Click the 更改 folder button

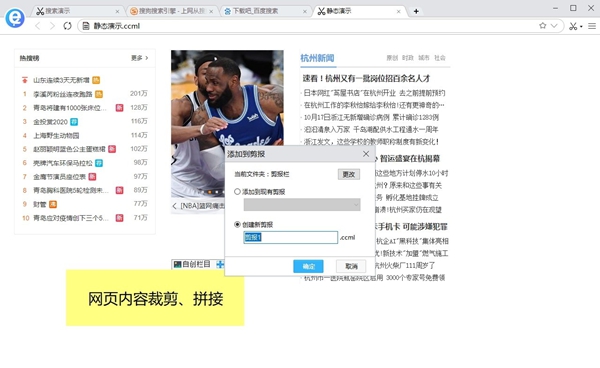[349, 174]
